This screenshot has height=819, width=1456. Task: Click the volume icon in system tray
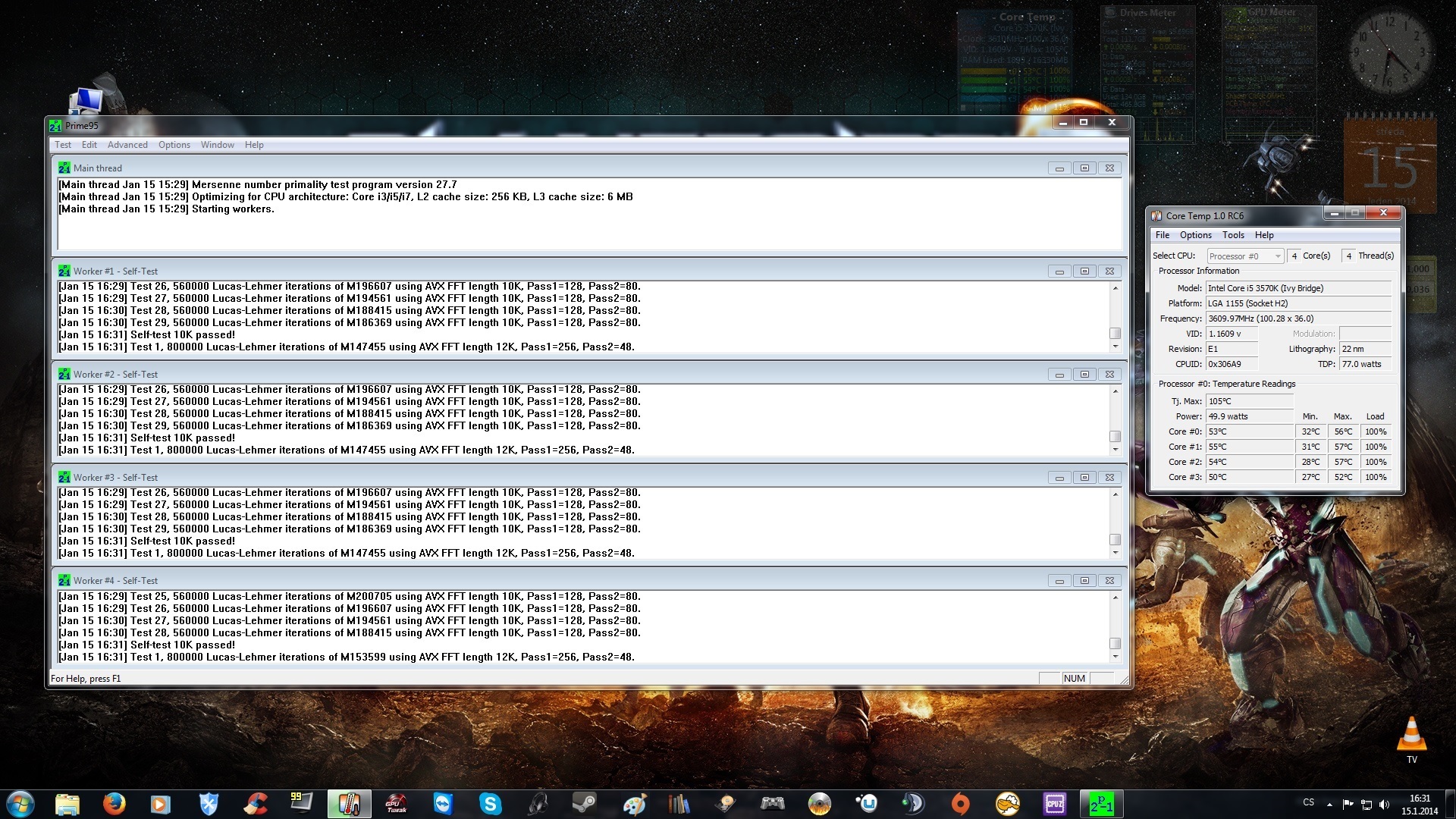click(x=1384, y=804)
